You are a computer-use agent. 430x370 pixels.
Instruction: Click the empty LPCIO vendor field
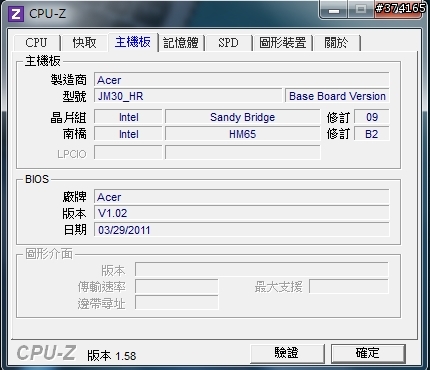pos(128,153)
